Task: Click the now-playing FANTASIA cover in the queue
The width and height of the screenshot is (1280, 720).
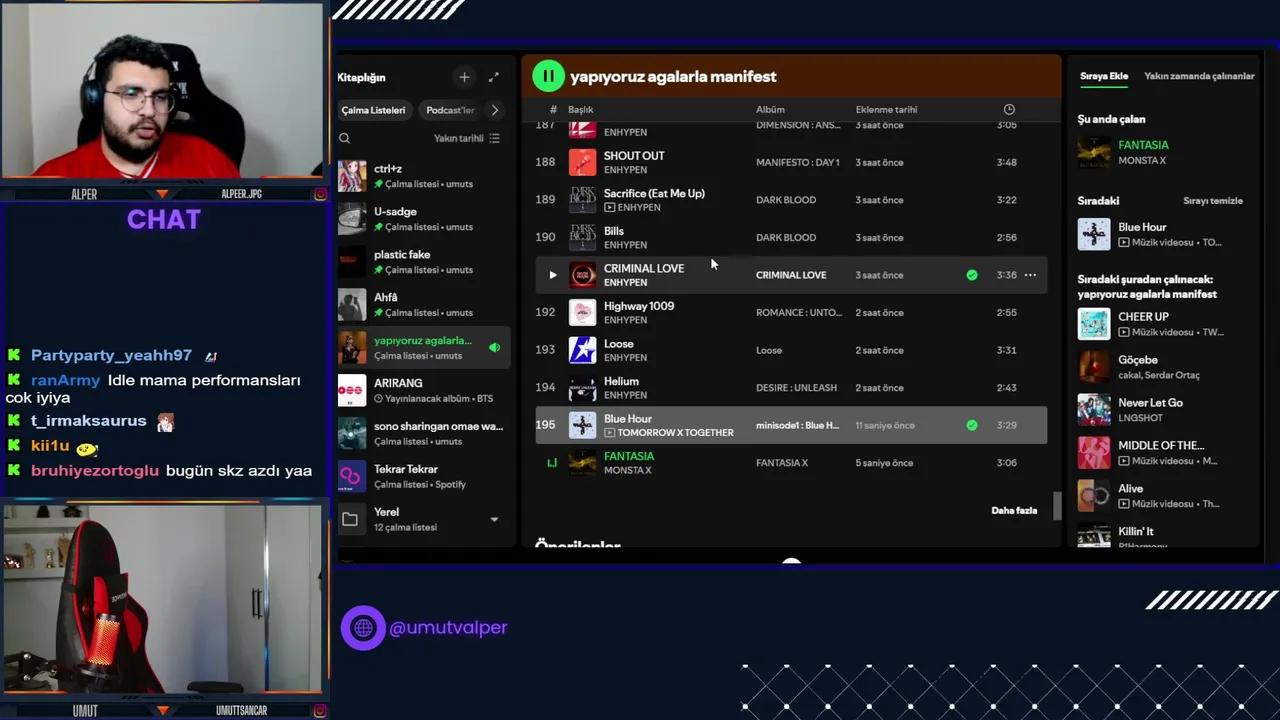Action: 1094,152
